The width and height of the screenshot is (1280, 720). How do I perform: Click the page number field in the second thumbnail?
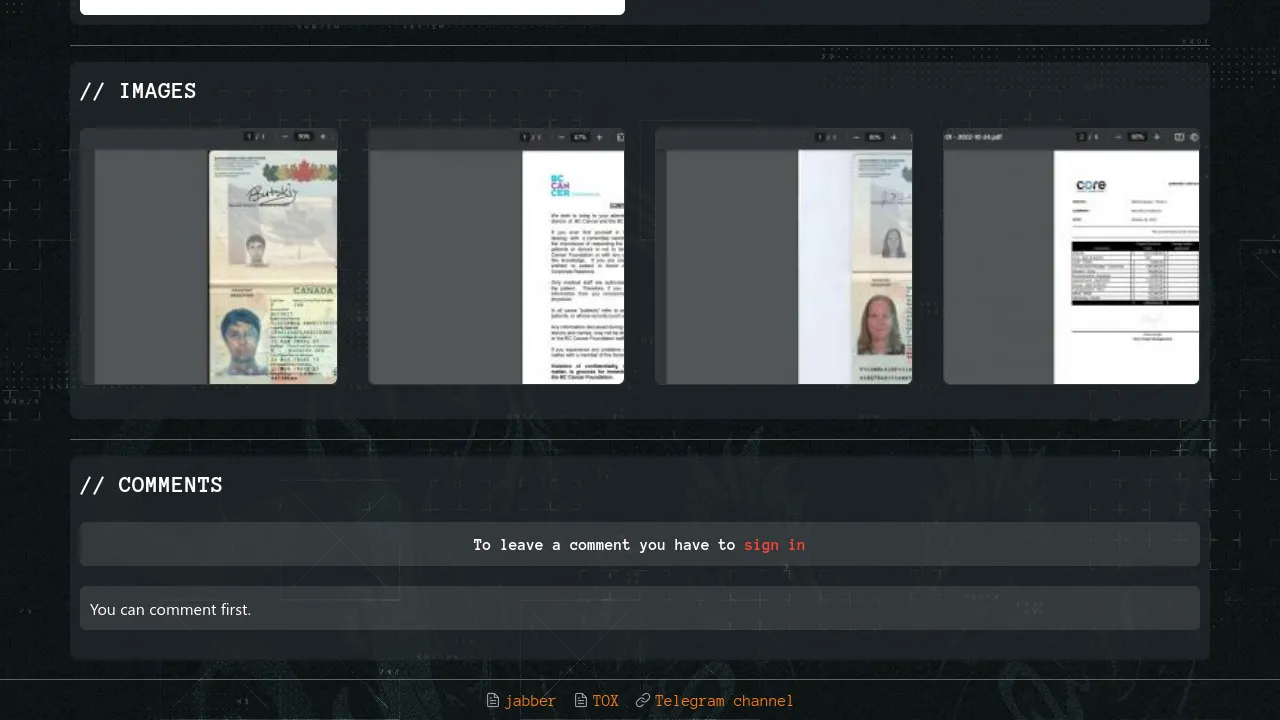click(x=525, y=137)
